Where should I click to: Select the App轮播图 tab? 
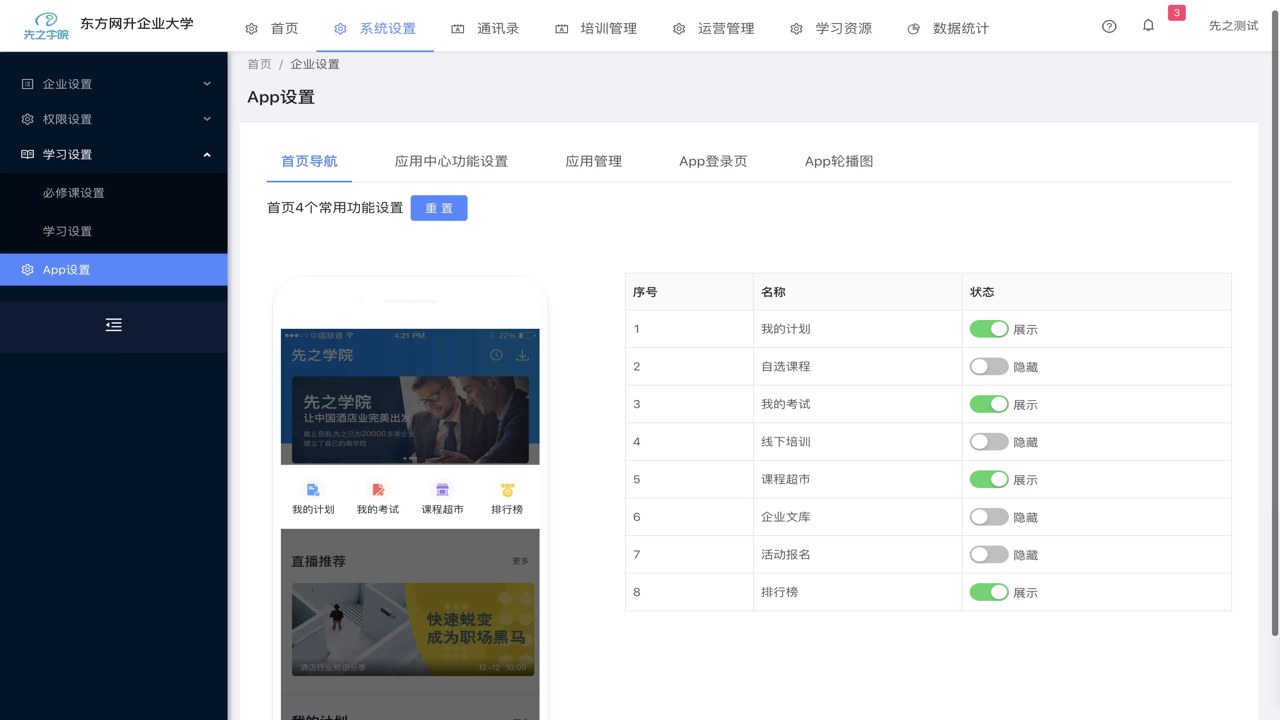click(839, 161)
